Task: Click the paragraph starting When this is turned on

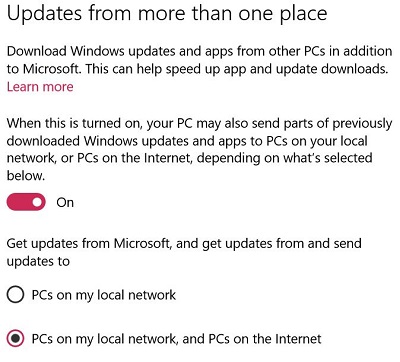Action: [199, 149]
